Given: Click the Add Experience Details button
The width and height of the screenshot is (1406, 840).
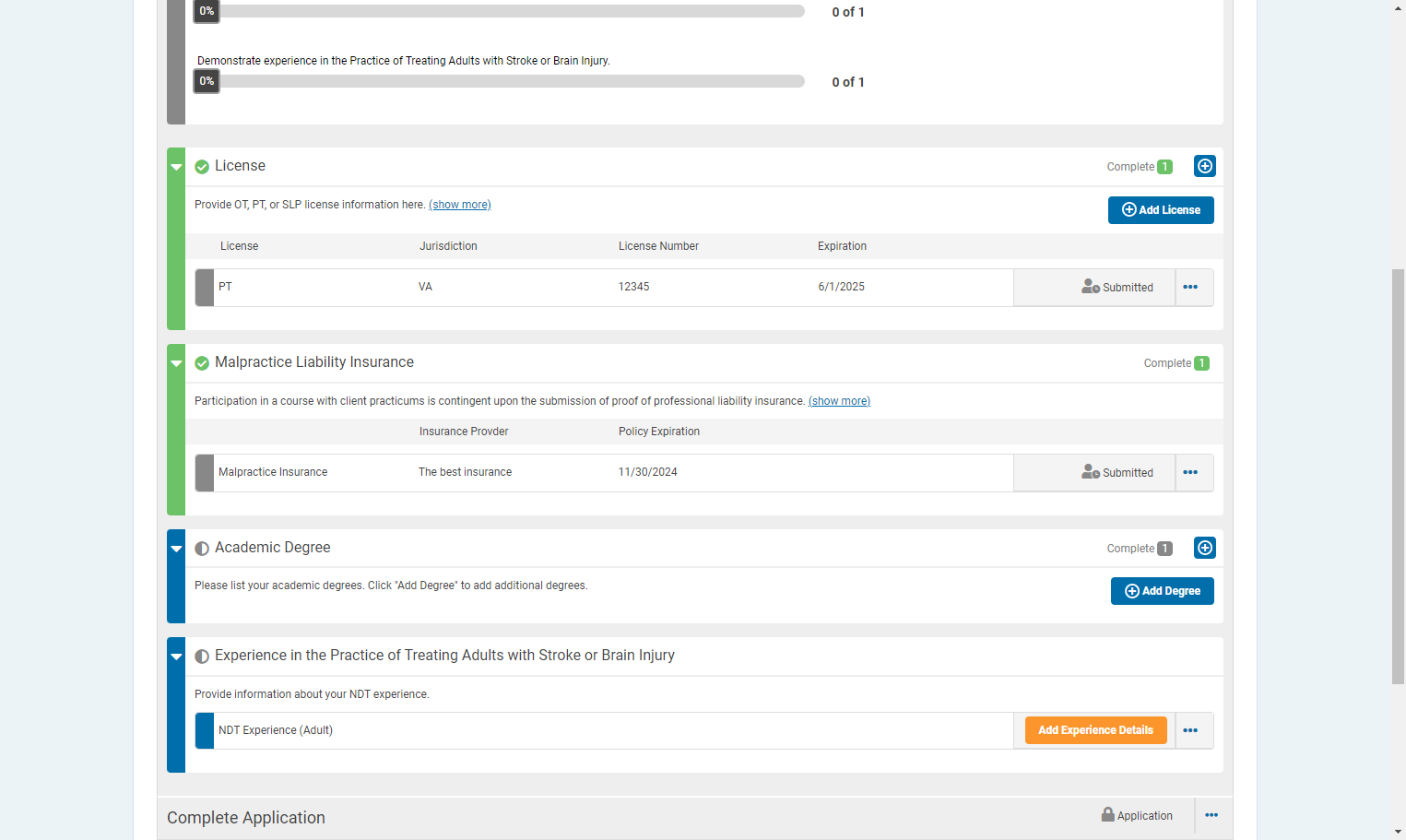Looking at the screenshot, I should [x=1095, y=730].
